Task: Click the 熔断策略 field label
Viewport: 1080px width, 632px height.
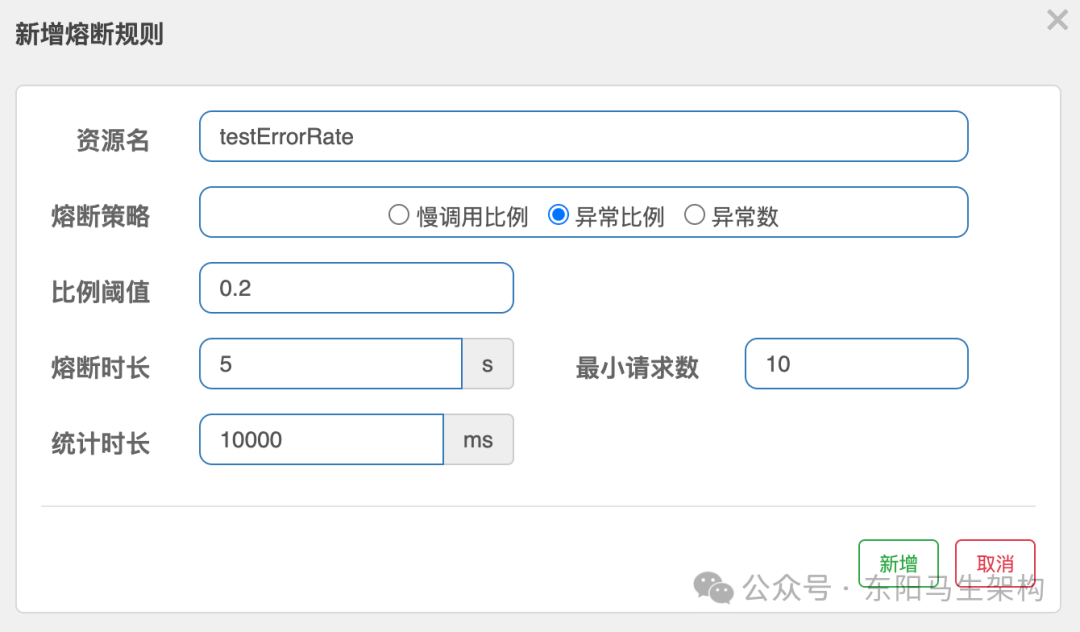Action: 101,216
